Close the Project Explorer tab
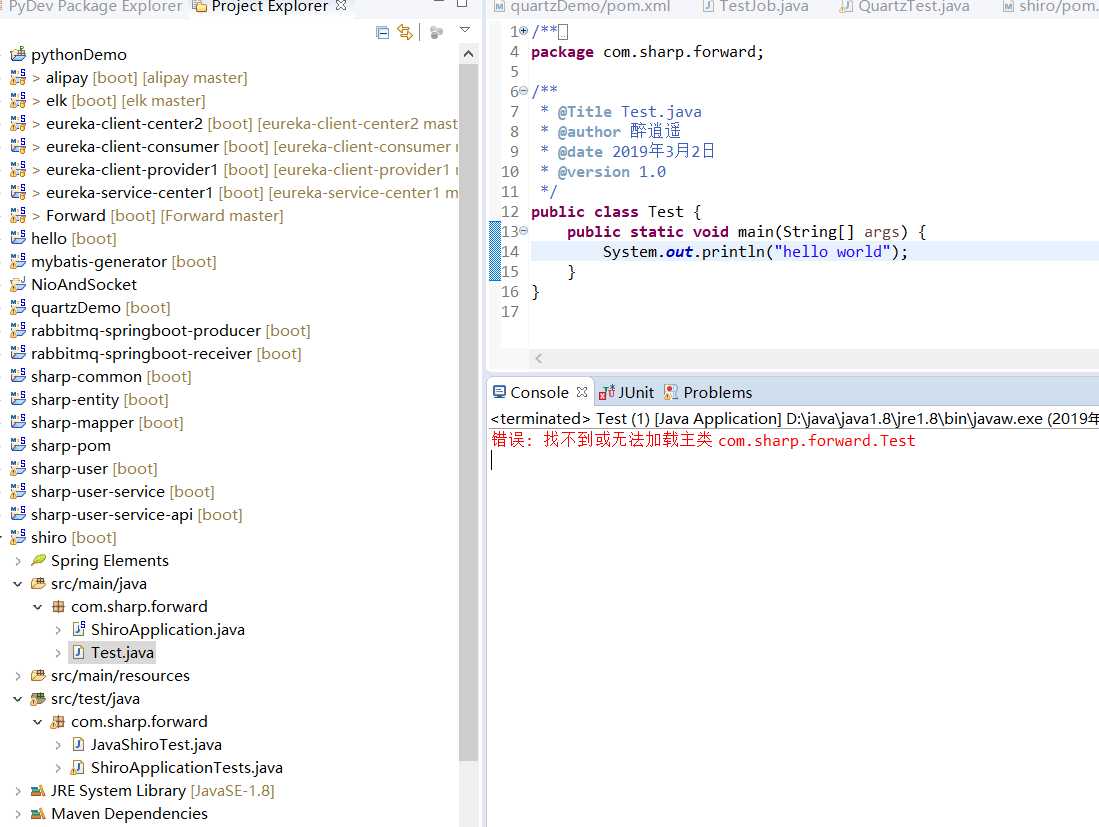Viewport: 1099px width, 827px height. coord(341,6)
